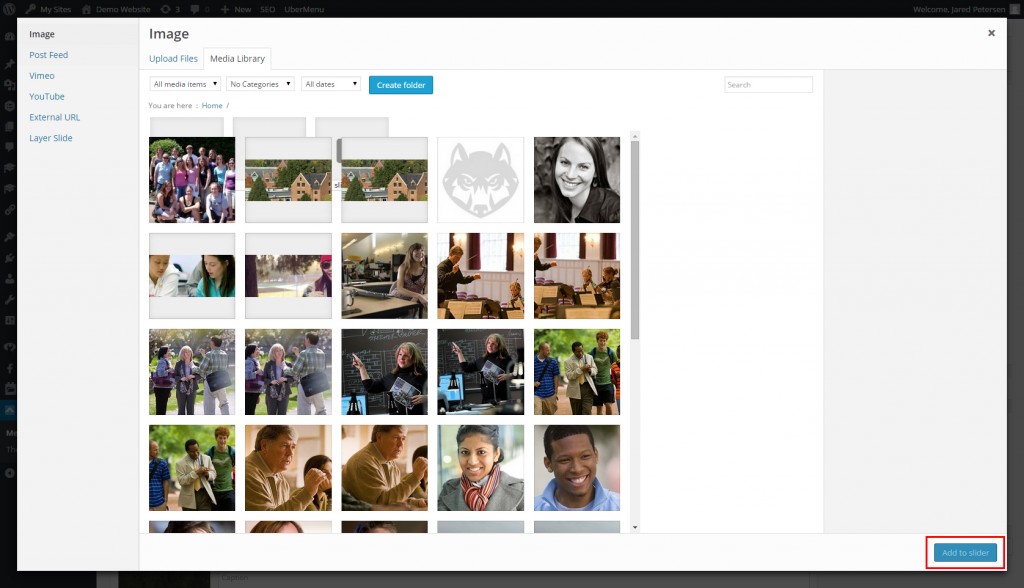This screenshot has width=1024, height=588.
Task: Expand the All dates filter
Action: [331, 85]
